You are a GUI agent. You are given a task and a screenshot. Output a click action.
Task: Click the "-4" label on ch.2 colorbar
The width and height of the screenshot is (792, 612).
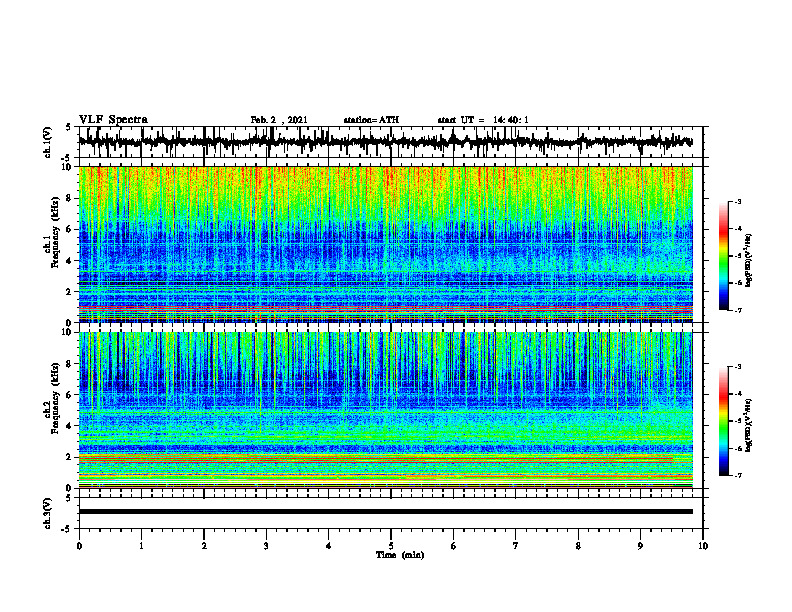[738, 394]
